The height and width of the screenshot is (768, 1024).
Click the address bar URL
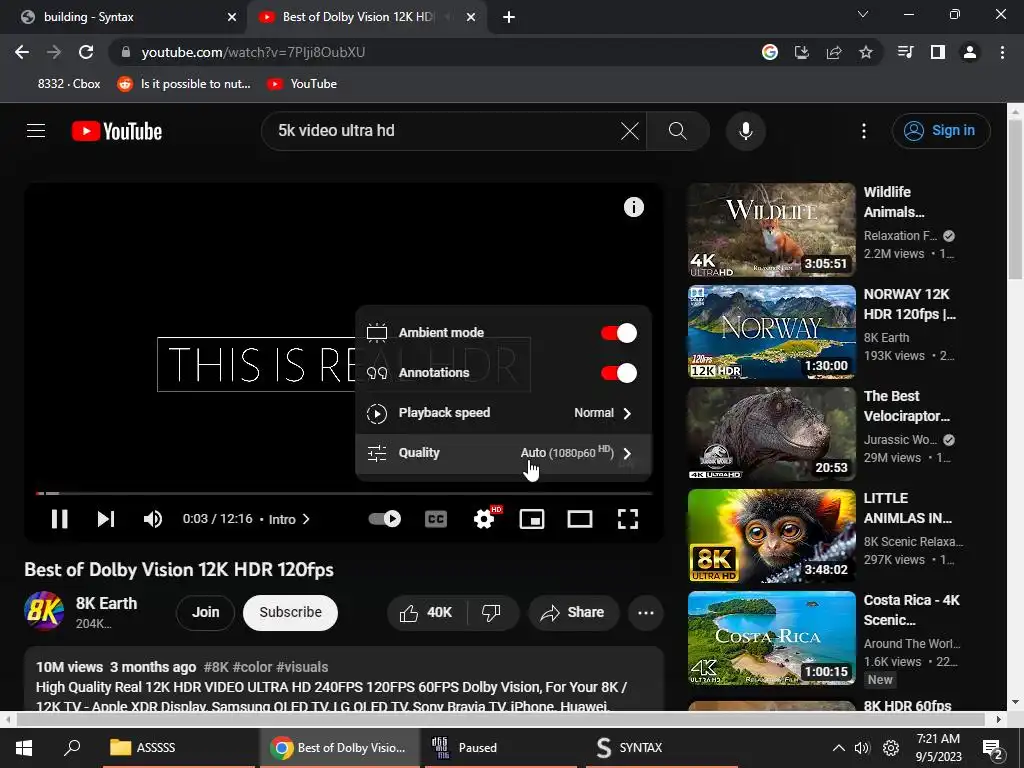pyautogui.click(x=253, y=52)
